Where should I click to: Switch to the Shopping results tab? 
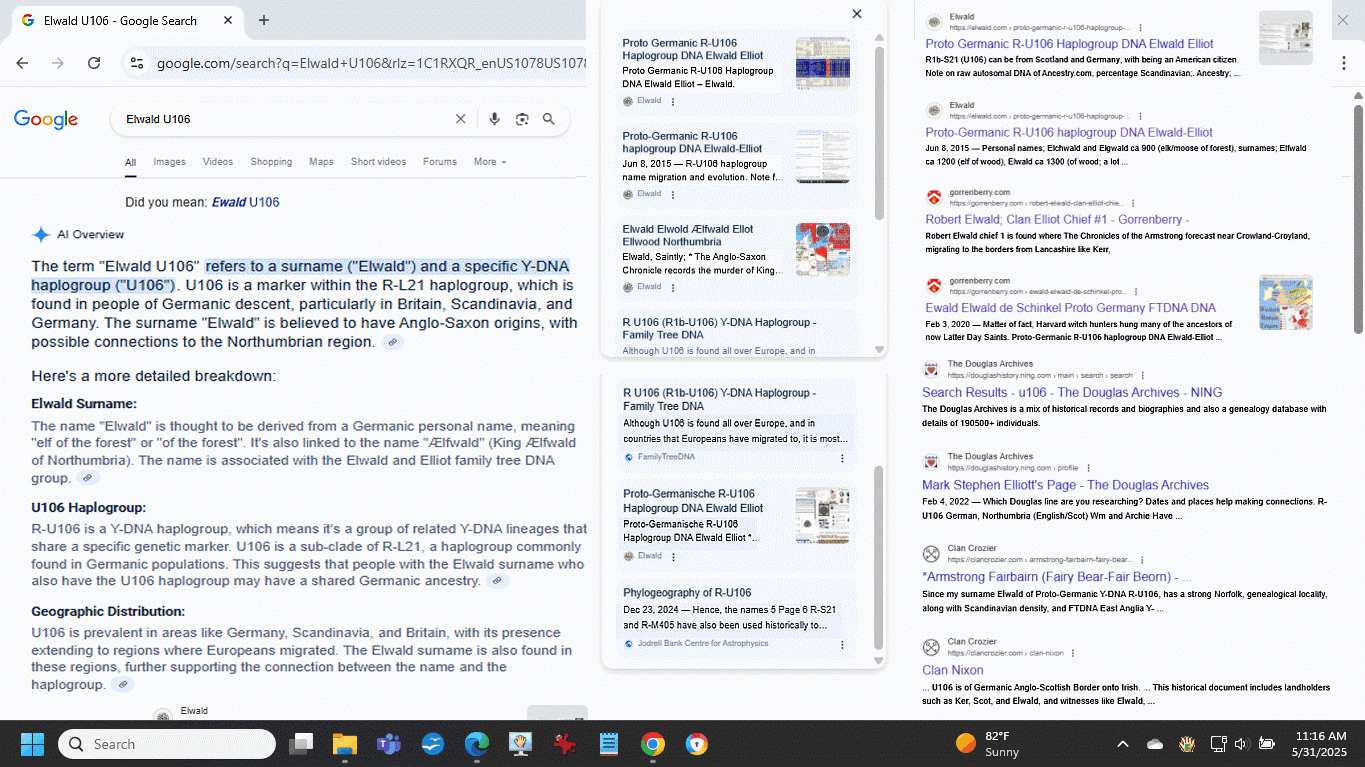click(x=271, y=162)
